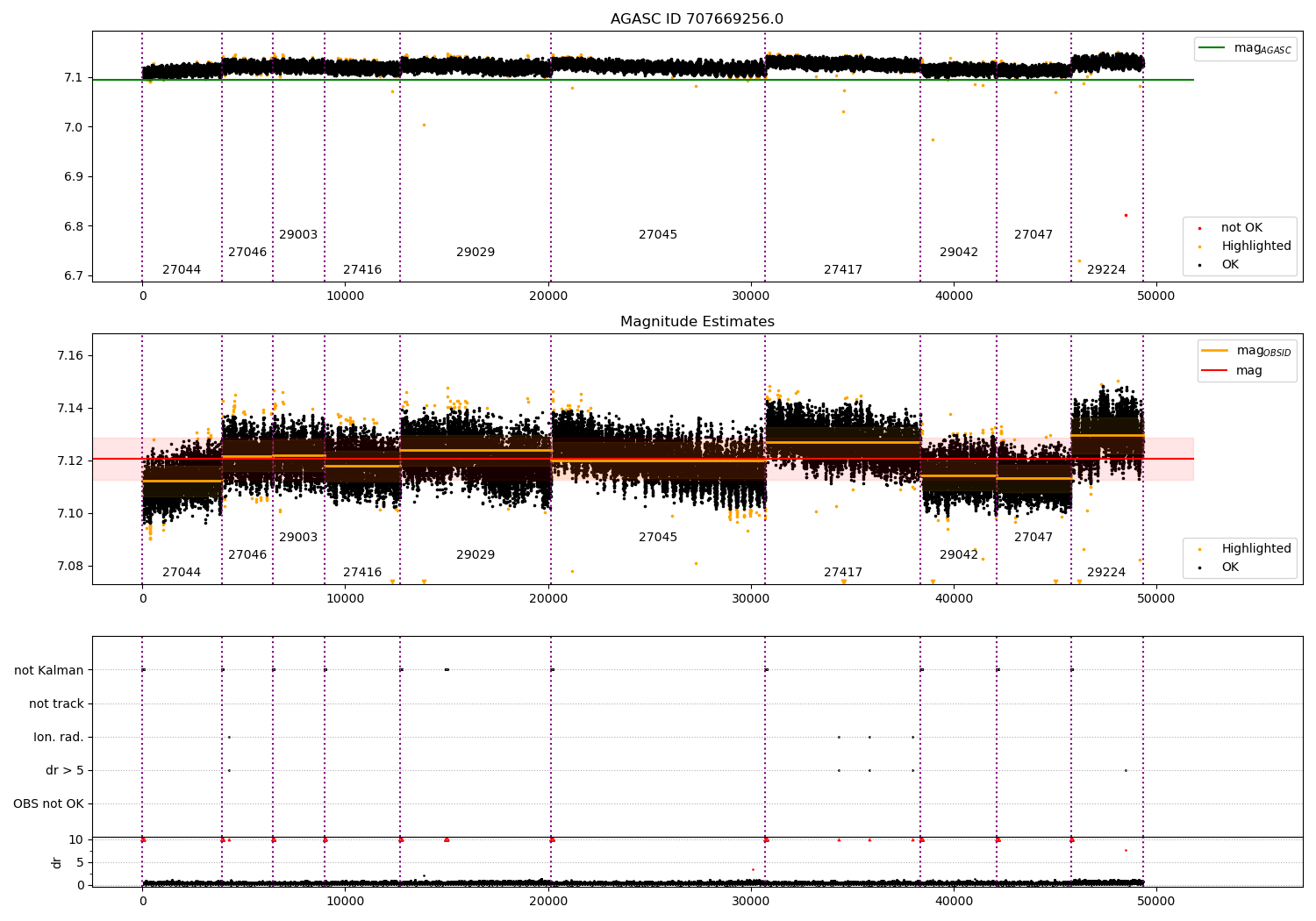Click x-axis tick 20000 in the top plot
The height and width of the screenshot is (921, 1316).
548,296
